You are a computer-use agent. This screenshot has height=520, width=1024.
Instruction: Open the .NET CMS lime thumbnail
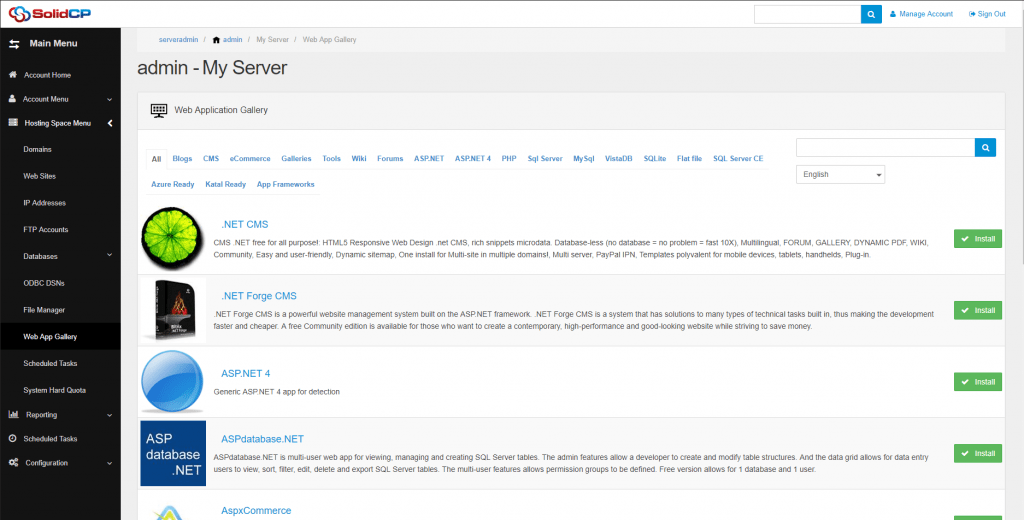coord(173,239)
